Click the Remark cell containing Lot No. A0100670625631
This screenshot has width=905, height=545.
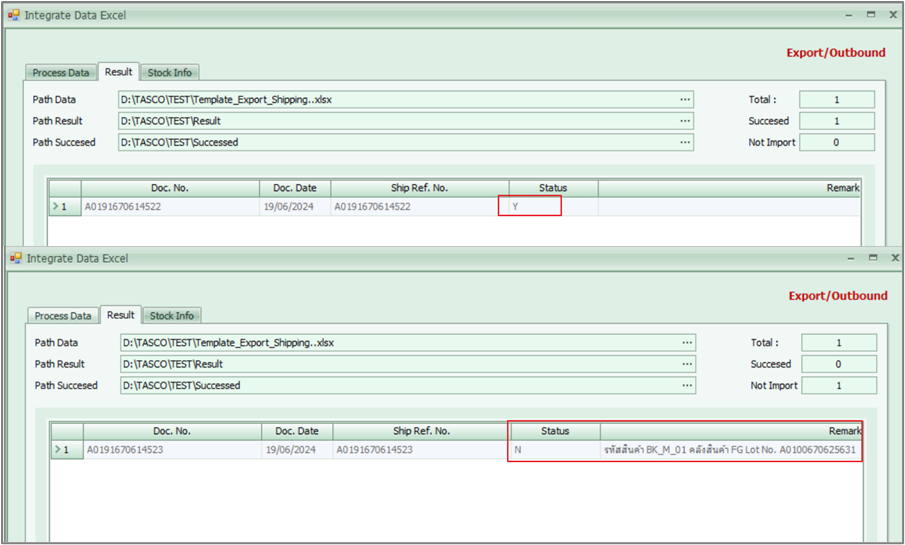pos(730,450)
